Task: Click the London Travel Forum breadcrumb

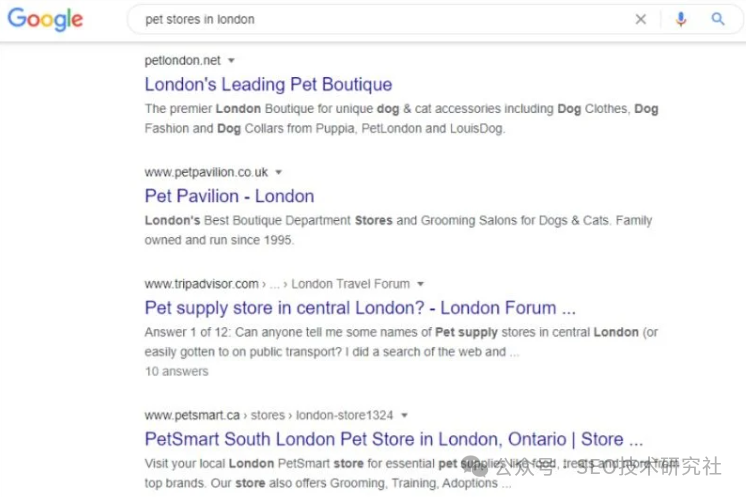Action: pyautogui.click(x=350, y=284)
